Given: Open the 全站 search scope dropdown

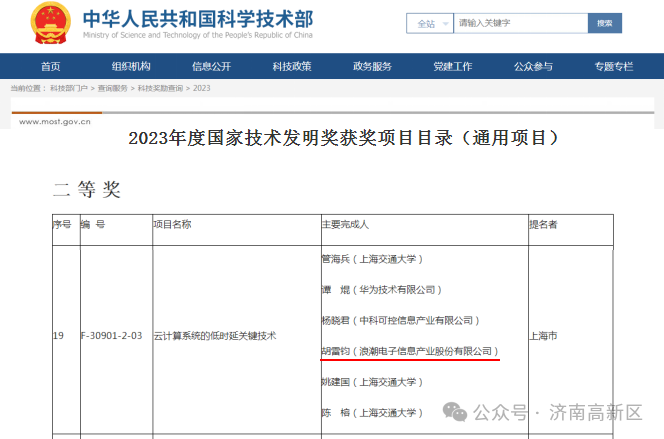Looking at the screenshot, I should [x=430, y=23].
